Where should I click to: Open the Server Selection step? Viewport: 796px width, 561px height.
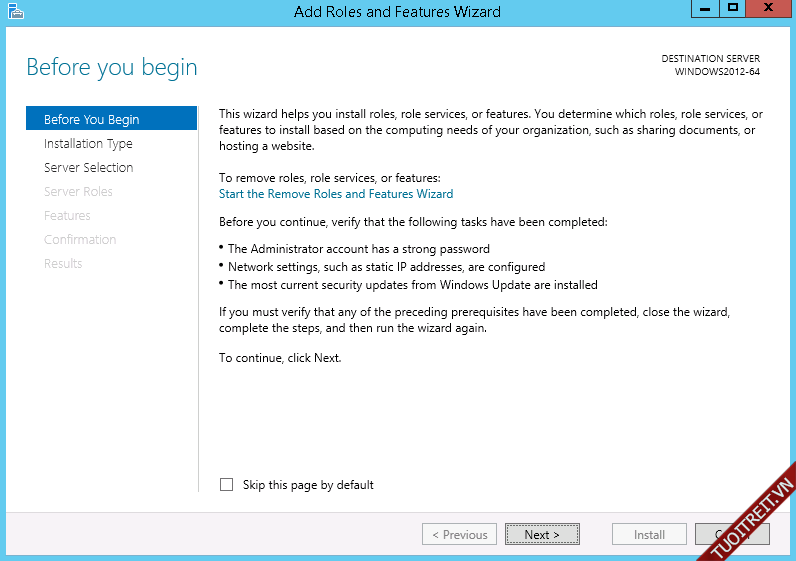(88, 168)
